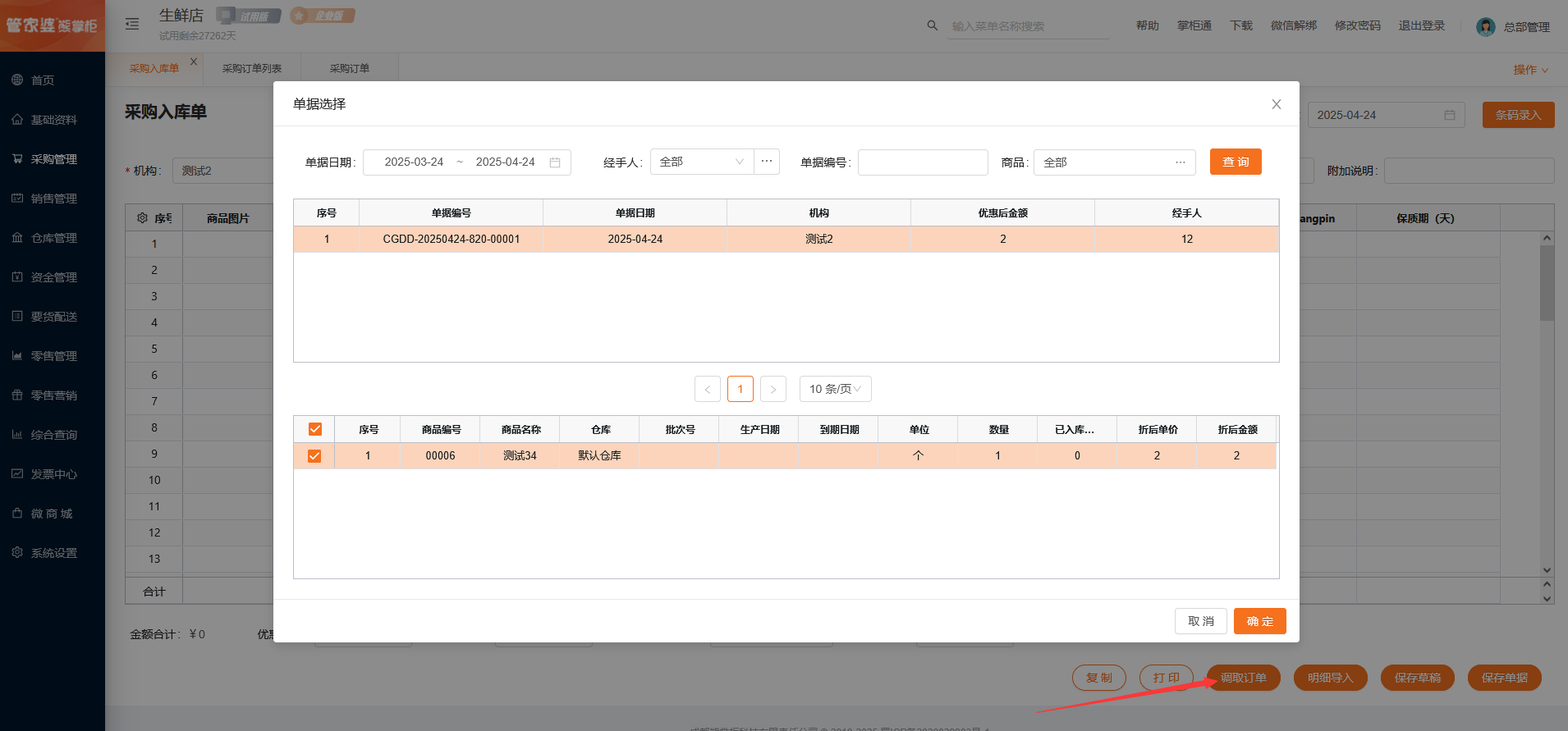Screen dimensions: 1568x731
Task: Click the 取消 cancel button
Action: tap(1200, 621)
